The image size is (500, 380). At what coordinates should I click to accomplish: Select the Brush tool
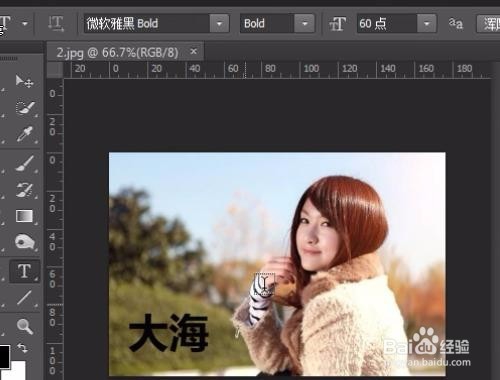click(x=25, y=163)
